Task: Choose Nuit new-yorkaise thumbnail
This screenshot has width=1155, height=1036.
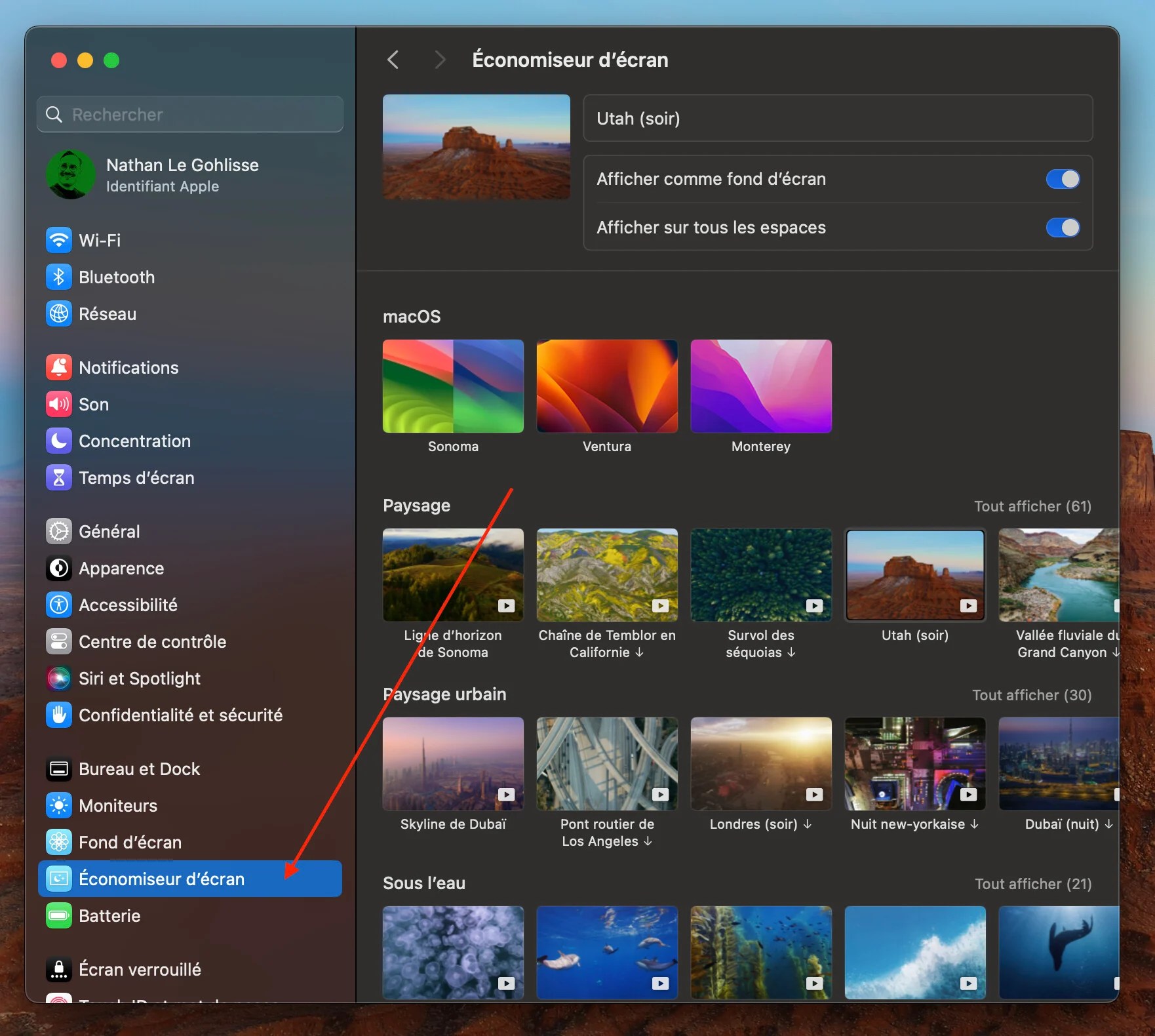Action: [915, 764]
